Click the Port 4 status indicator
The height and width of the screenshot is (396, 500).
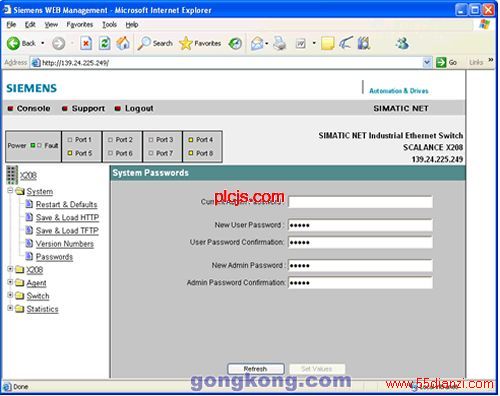(191, 140)
